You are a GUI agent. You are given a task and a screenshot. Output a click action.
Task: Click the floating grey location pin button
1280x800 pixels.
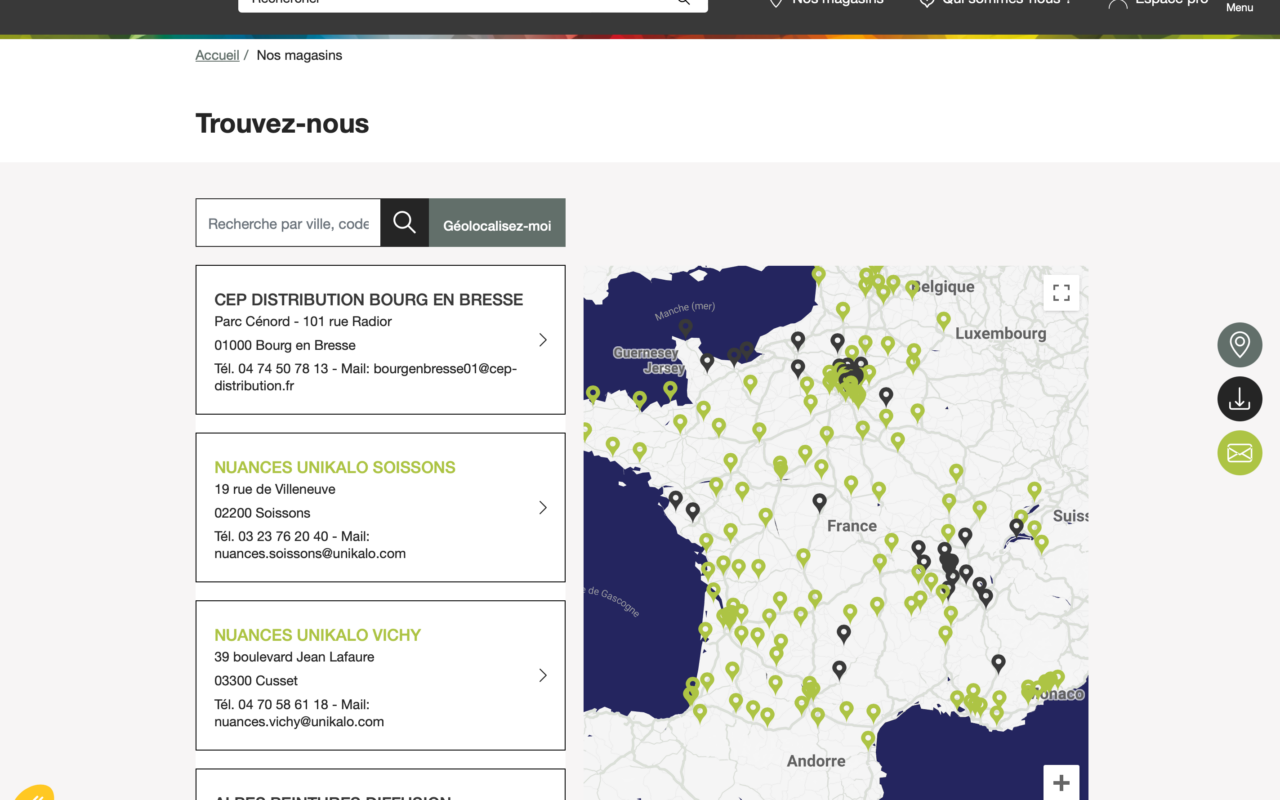coord(1240,345)
